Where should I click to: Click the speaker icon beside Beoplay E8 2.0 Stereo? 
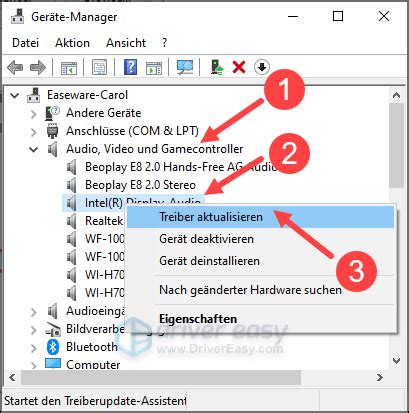(72, 185)
